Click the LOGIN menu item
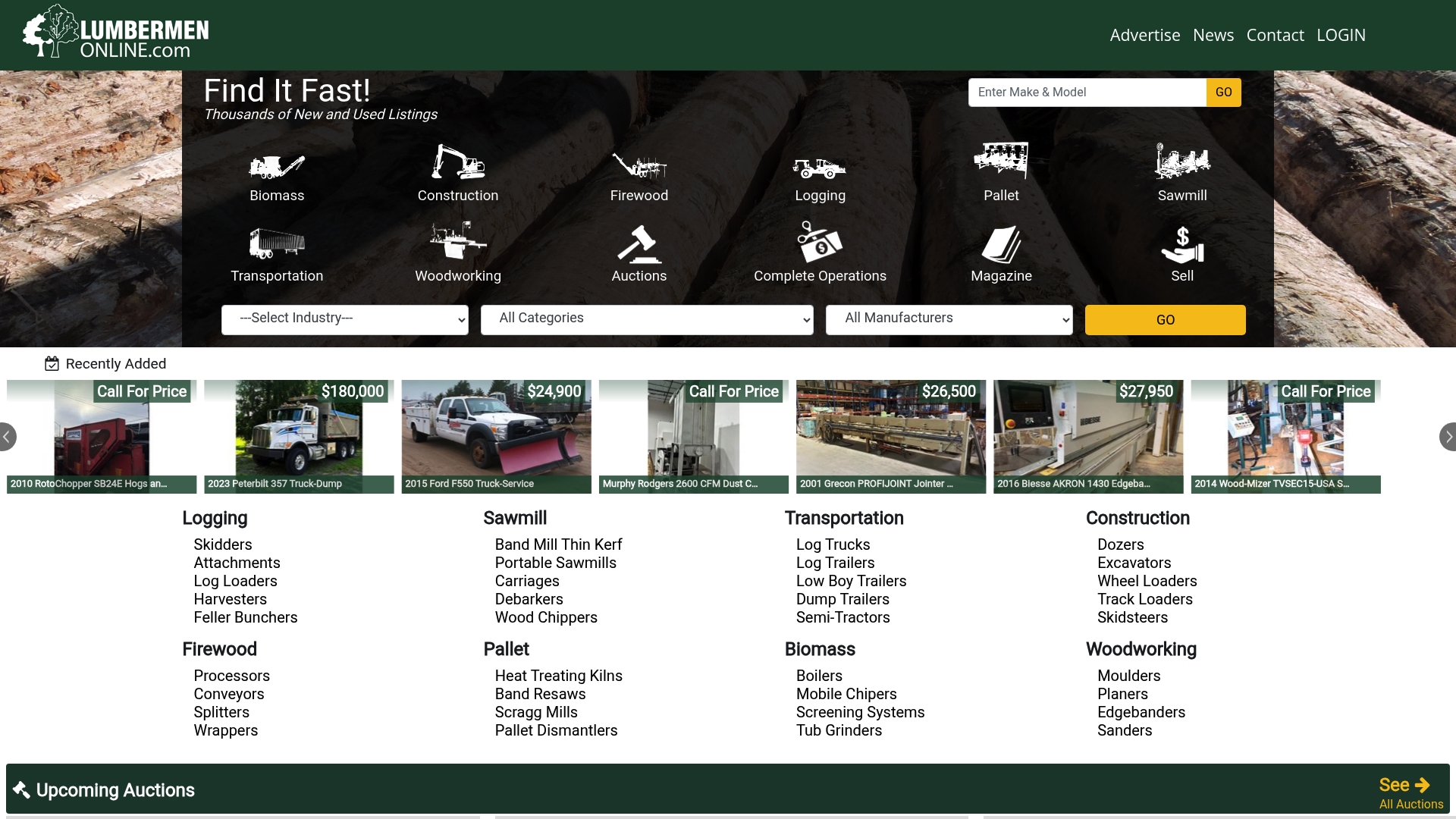 tap(1341, 35)
